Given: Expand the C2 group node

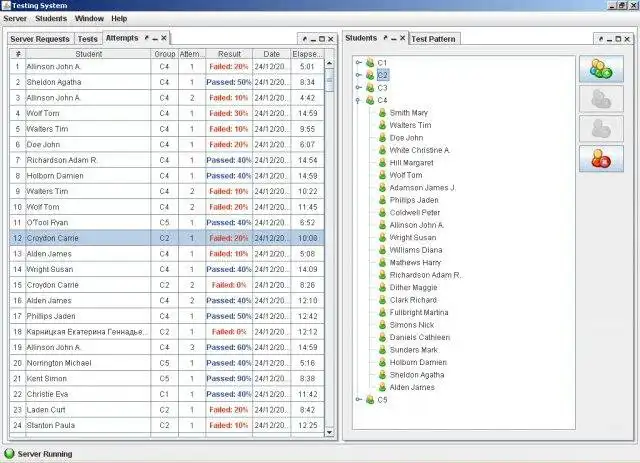Looking at the screenshot, I should pos(358,75).
